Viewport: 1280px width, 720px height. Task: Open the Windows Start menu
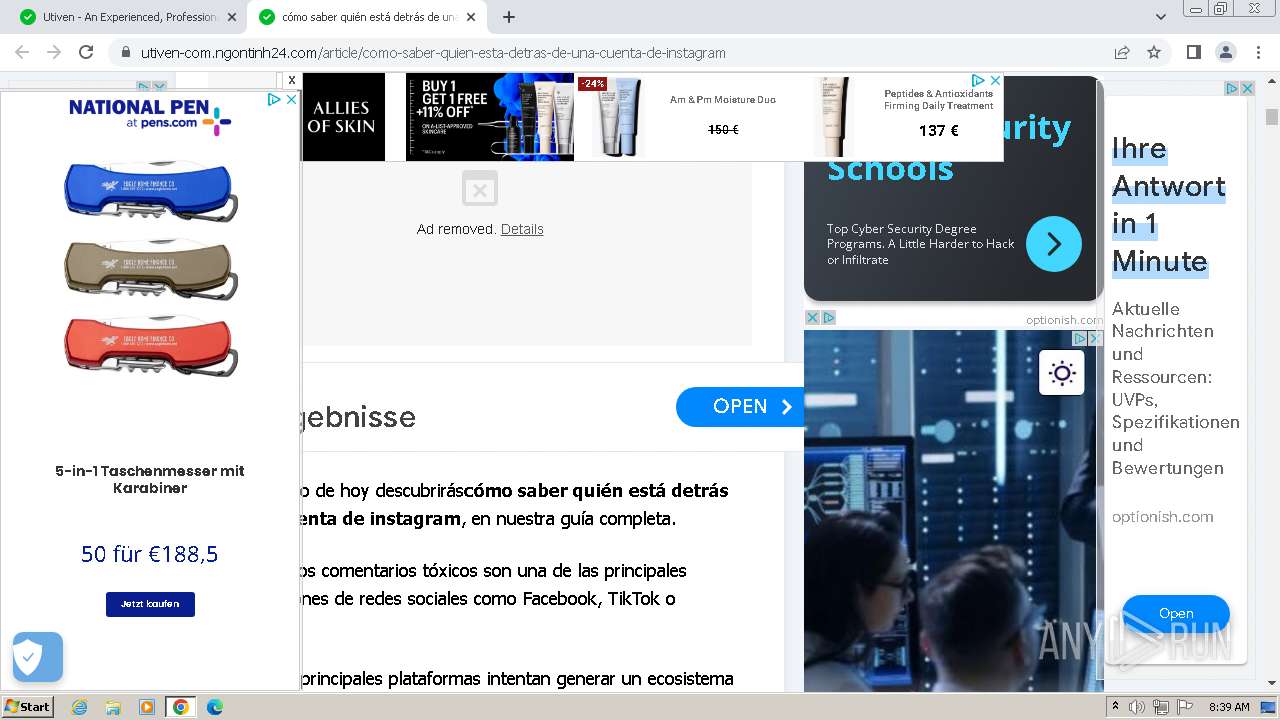pyautogui.click(x=28, y=706)
